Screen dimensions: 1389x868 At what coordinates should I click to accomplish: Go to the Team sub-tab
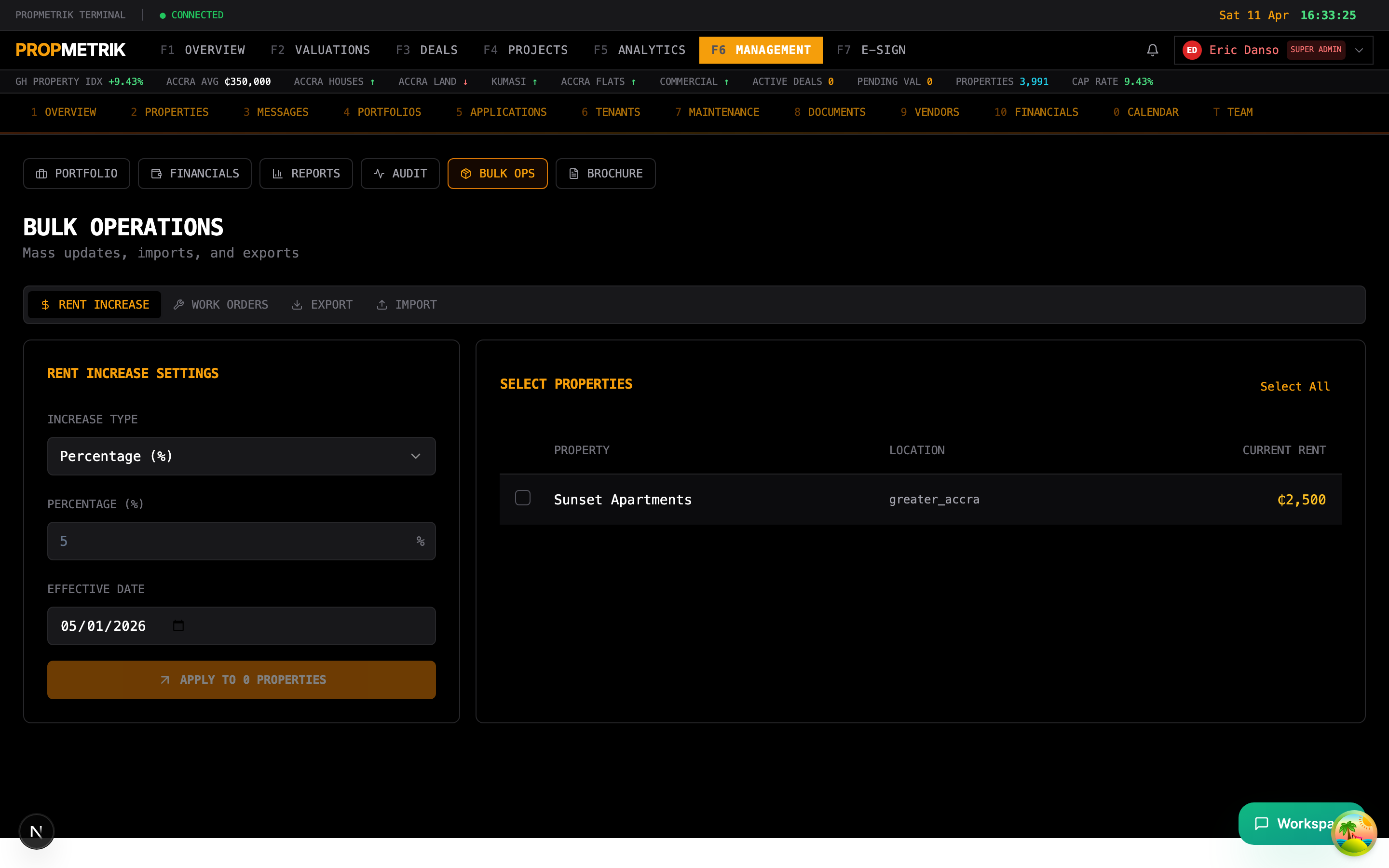(x=1233, y=112)
